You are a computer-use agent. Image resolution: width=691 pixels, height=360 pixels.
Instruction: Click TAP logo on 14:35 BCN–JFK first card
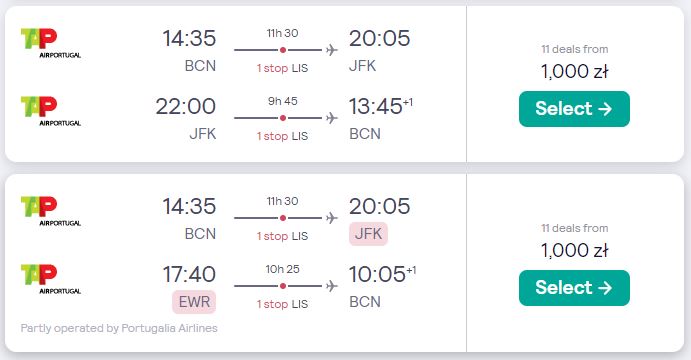pyautogui.click(x=51, y=43)
